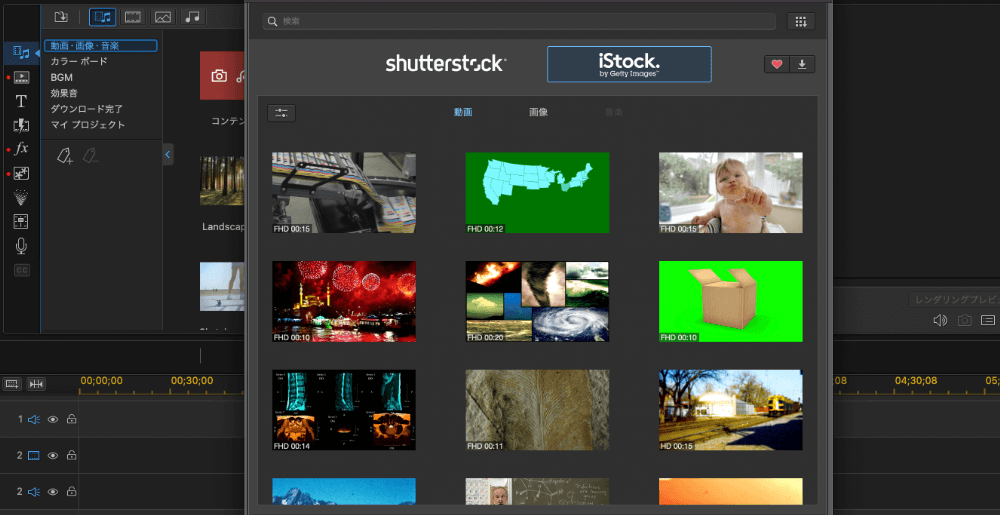Toggle visibility of audio track 1

(x=53, y=420)
